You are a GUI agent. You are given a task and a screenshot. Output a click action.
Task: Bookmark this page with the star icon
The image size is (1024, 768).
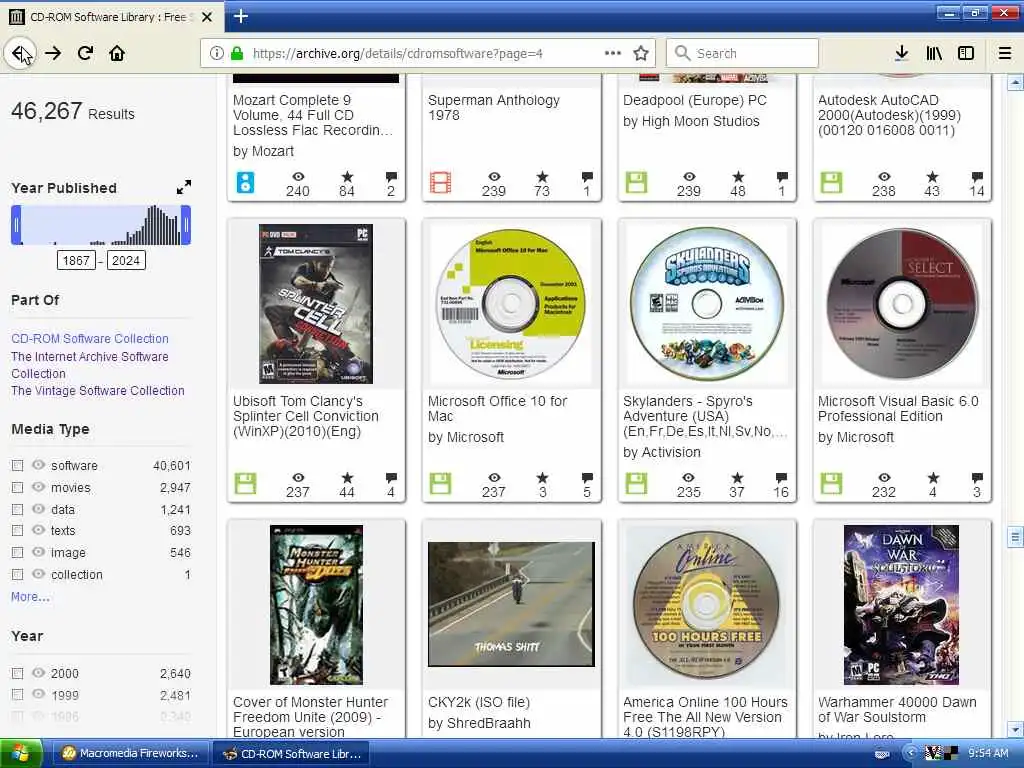(641, 54)
